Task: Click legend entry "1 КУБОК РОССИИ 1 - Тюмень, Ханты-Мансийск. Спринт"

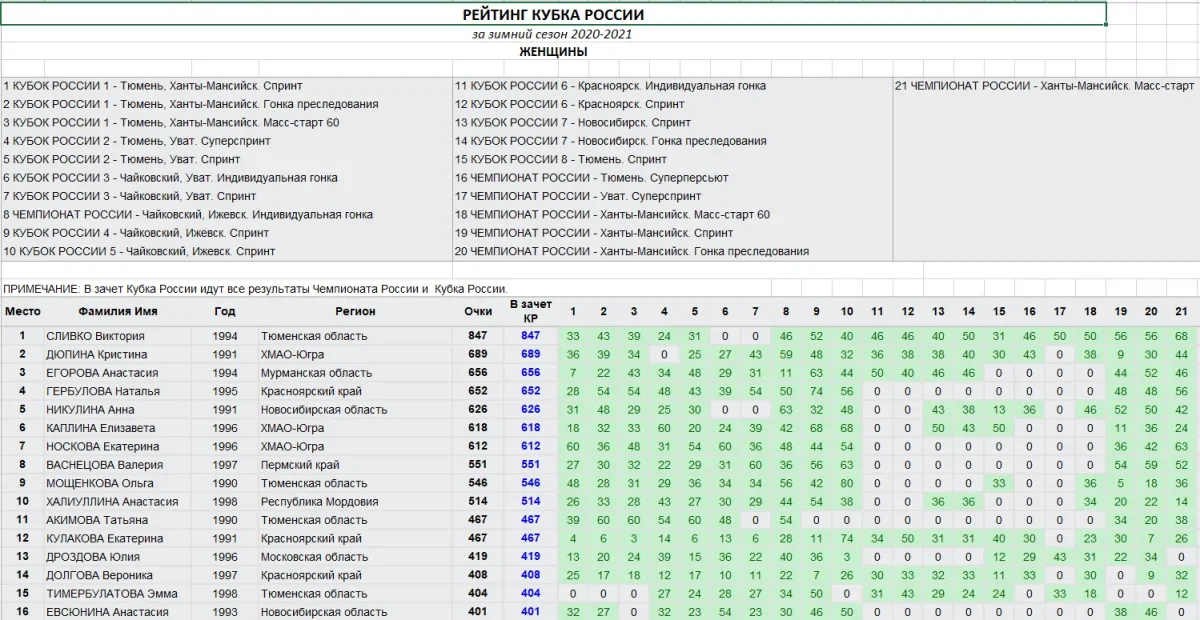Action: pyautogui.click(x=153, y=86)
